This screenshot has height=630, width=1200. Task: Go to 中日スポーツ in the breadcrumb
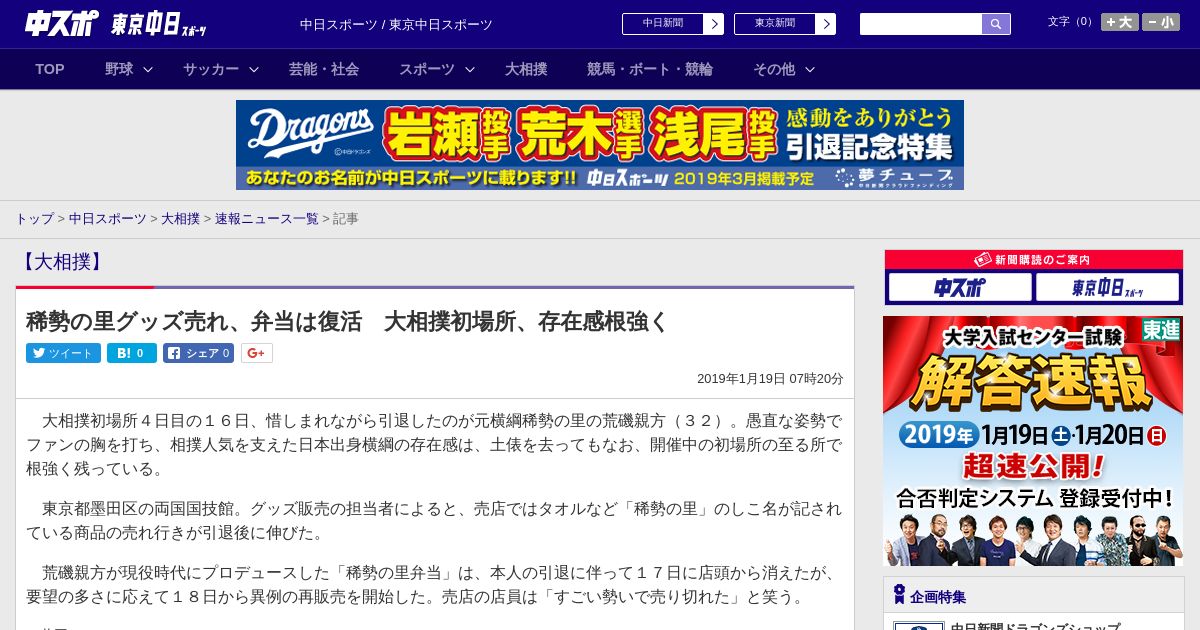[x=107, y=218]
